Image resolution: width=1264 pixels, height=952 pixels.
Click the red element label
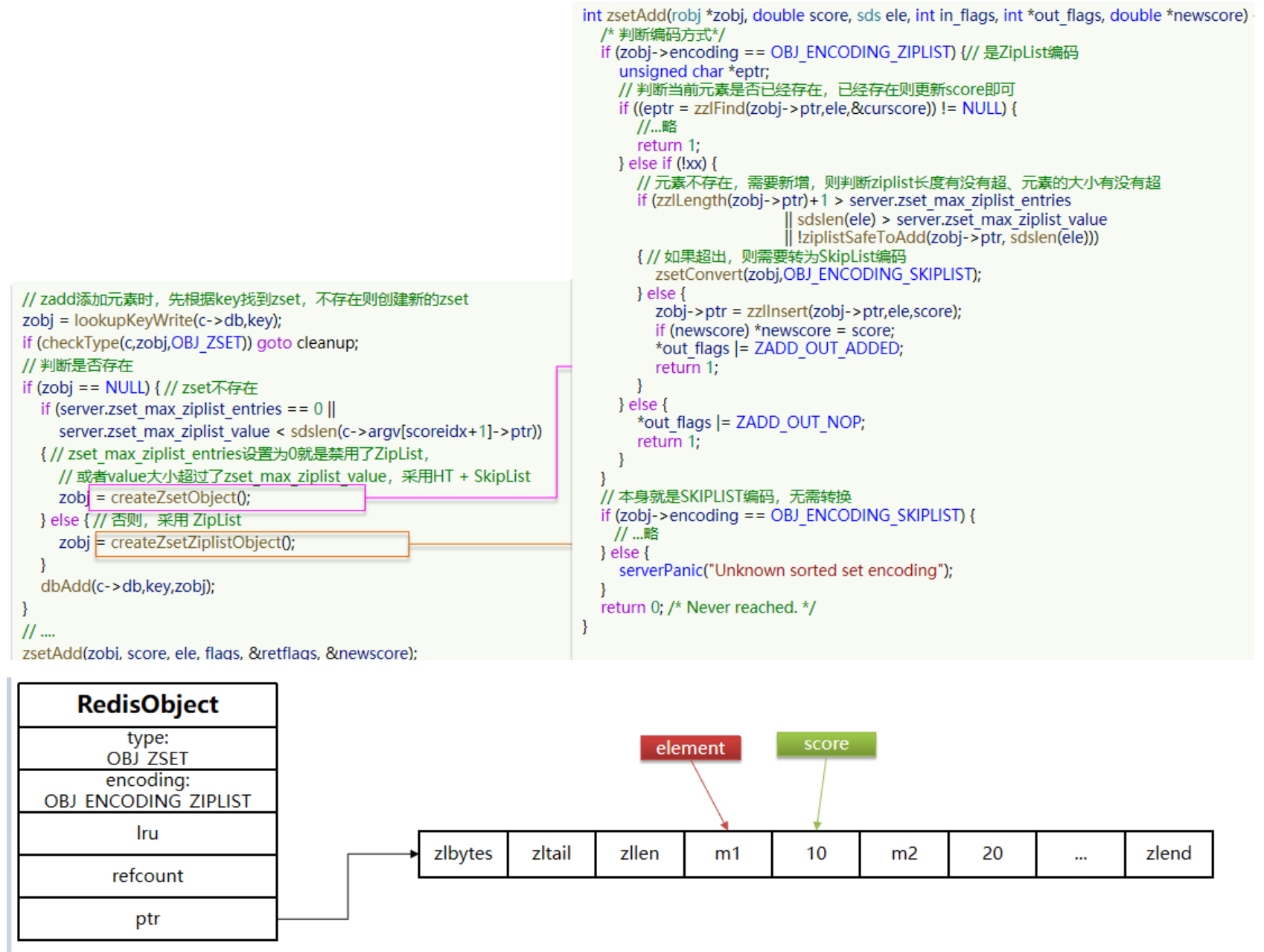(x=690, y=748)
